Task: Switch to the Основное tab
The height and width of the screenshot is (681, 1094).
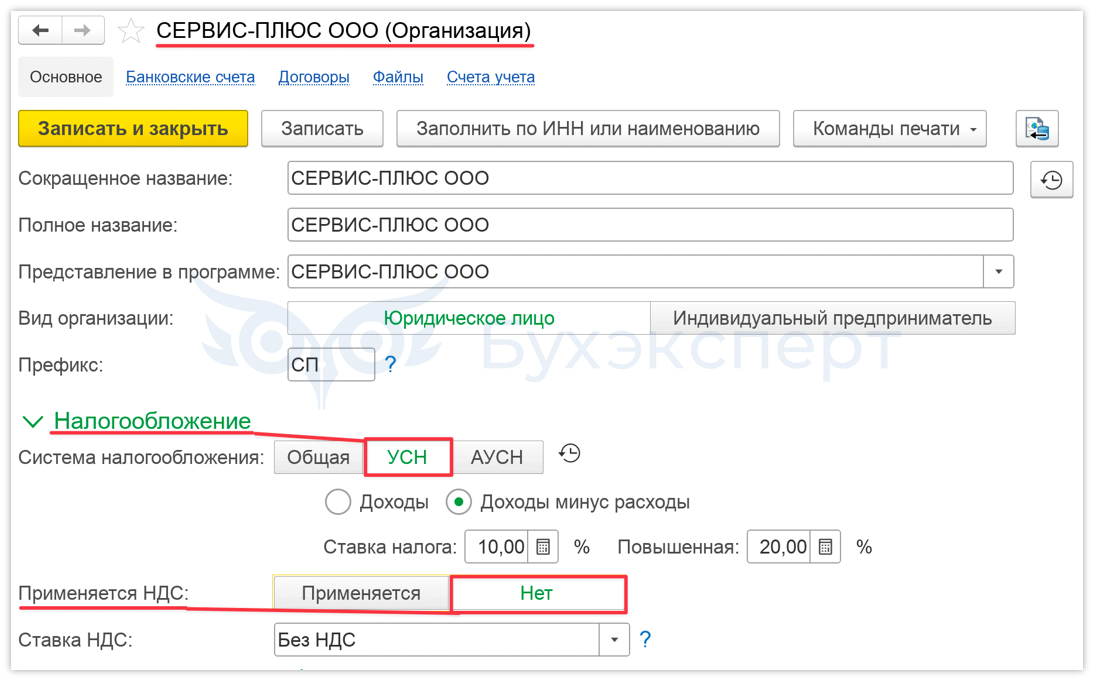Action: click(66, 77)
